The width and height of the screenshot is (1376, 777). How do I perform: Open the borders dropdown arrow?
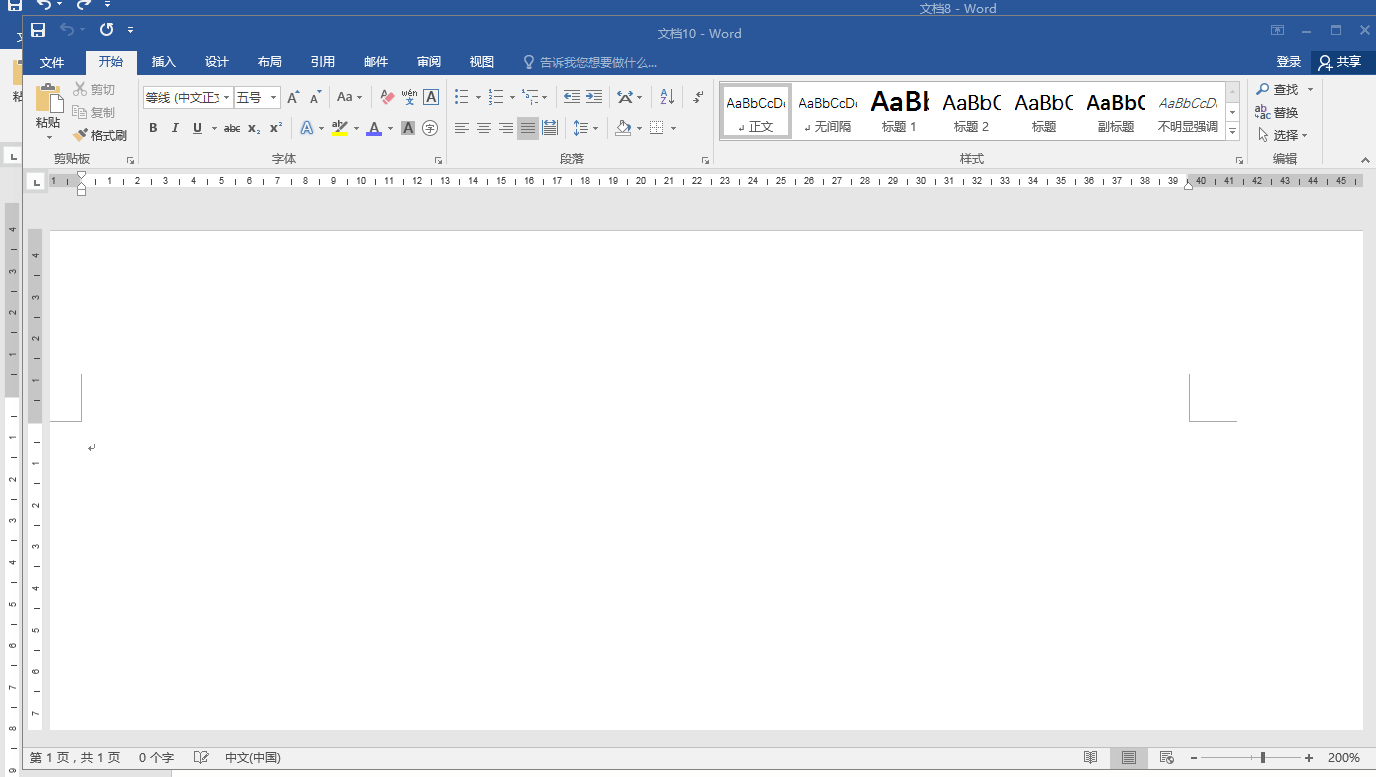(674, 128)
